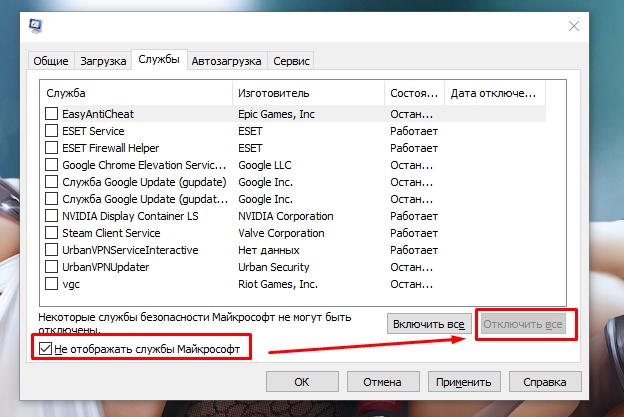Open the Загрузка tab

tap(103, 61)
